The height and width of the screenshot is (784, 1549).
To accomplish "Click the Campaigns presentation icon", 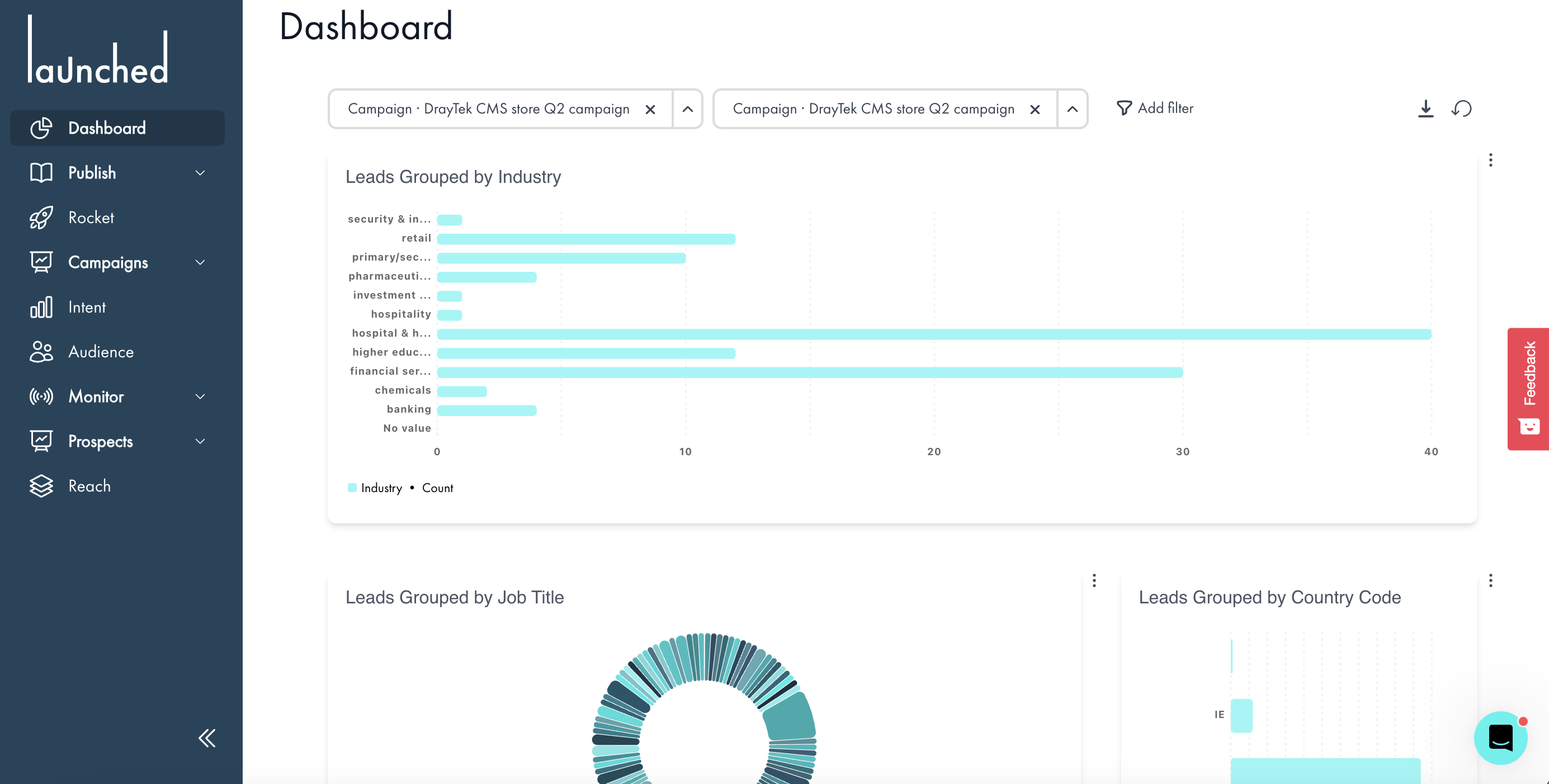I will point(41,262).
